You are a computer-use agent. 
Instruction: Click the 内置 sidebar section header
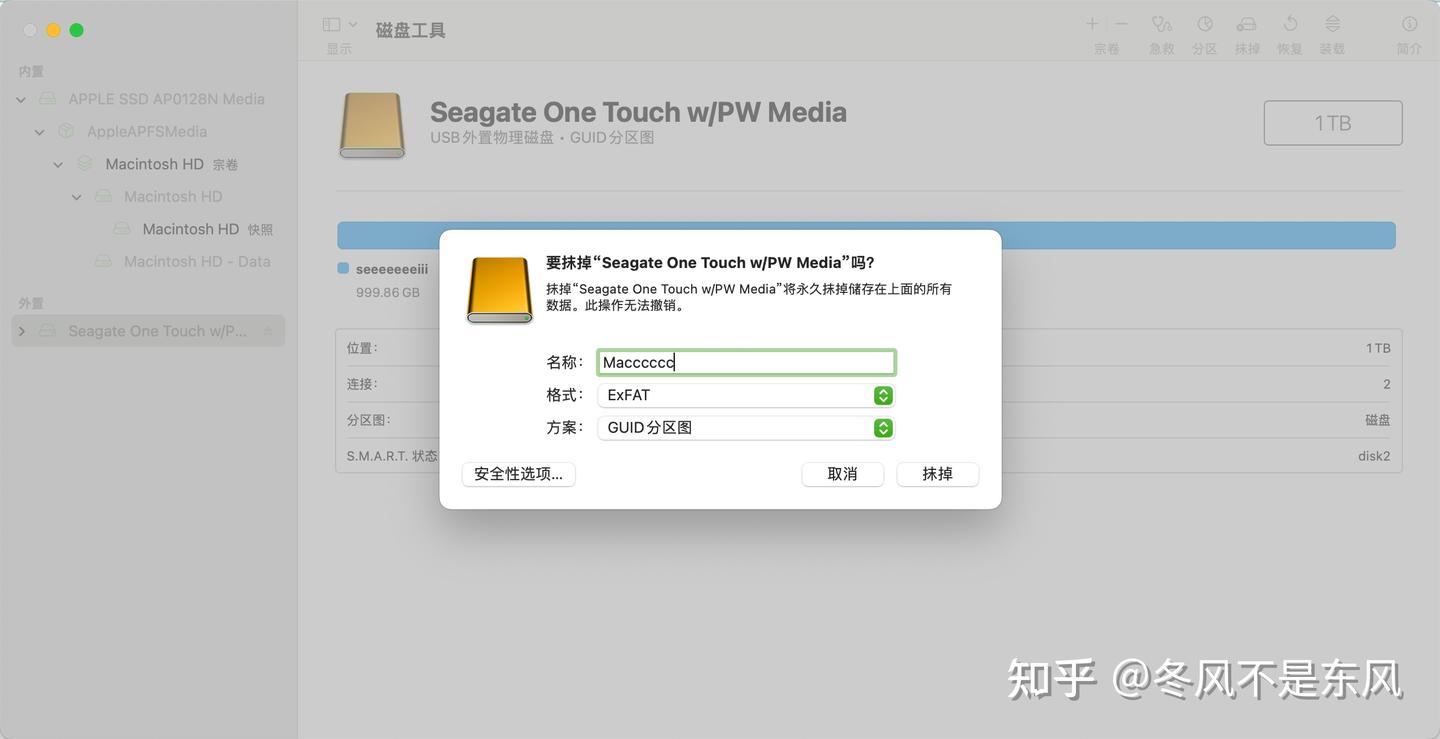(x=31, y=72)
